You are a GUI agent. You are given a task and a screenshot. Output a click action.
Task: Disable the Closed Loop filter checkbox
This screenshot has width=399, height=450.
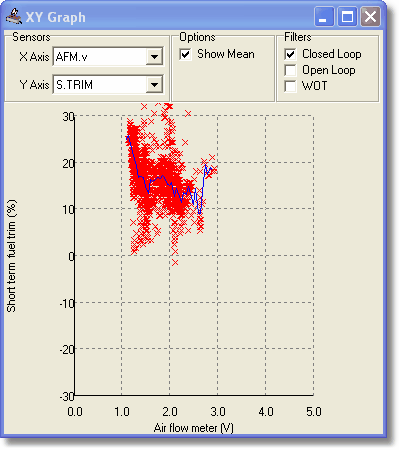(x=290, y=54)
